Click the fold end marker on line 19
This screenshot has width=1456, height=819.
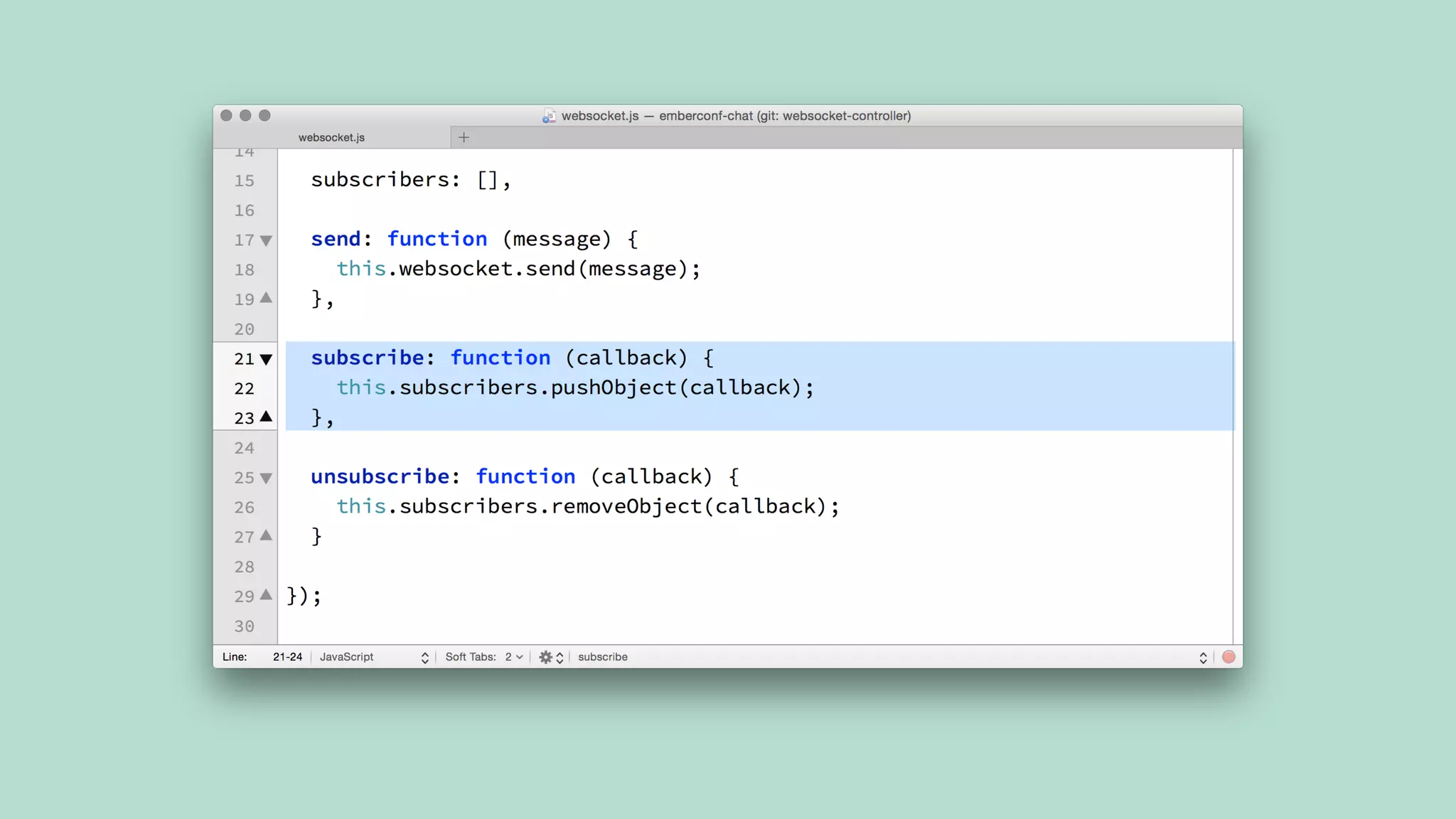tap(266, 298)
